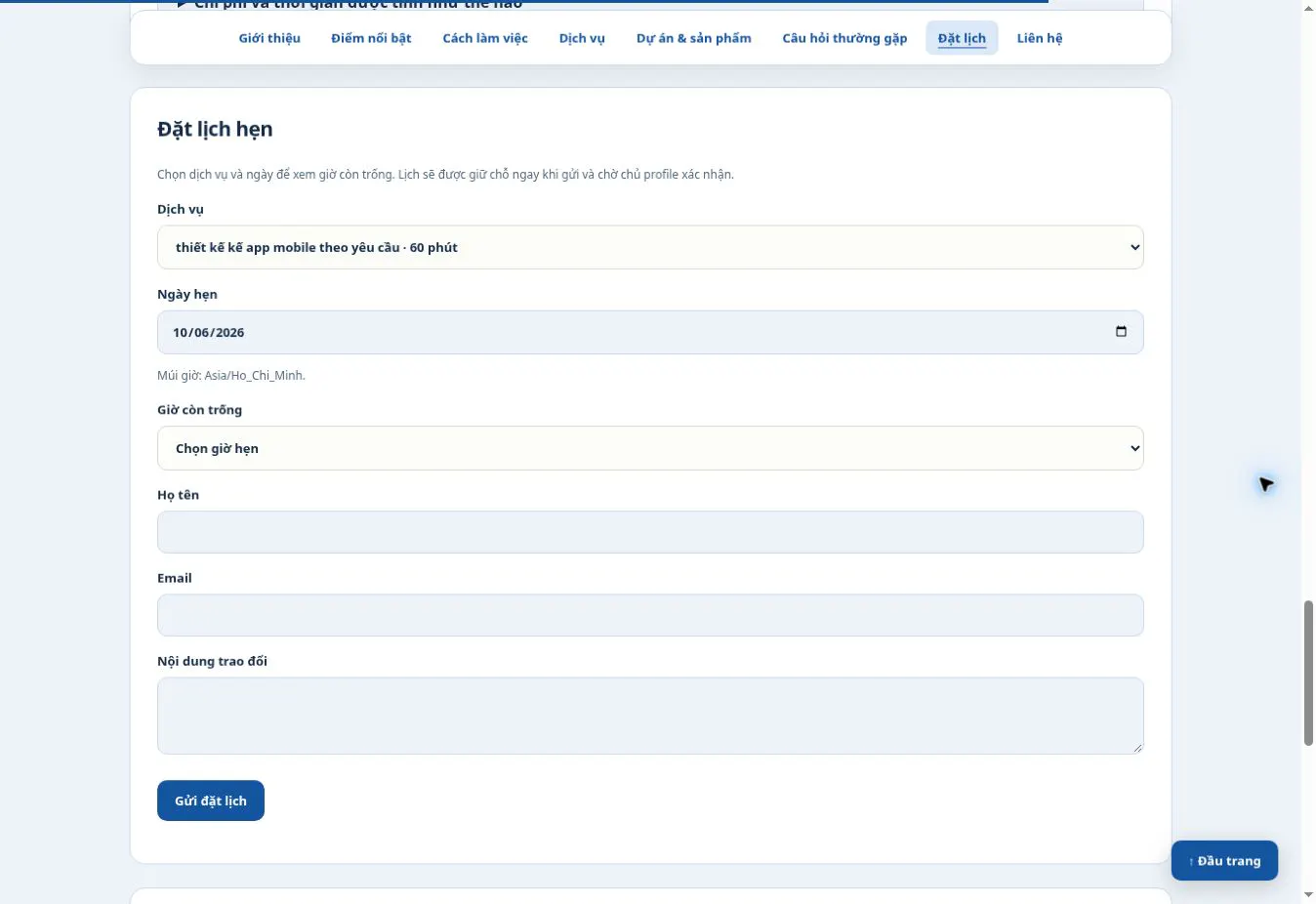Go to the Giới thiệu section
This screenshot has height=904, width=1316.
269,38
